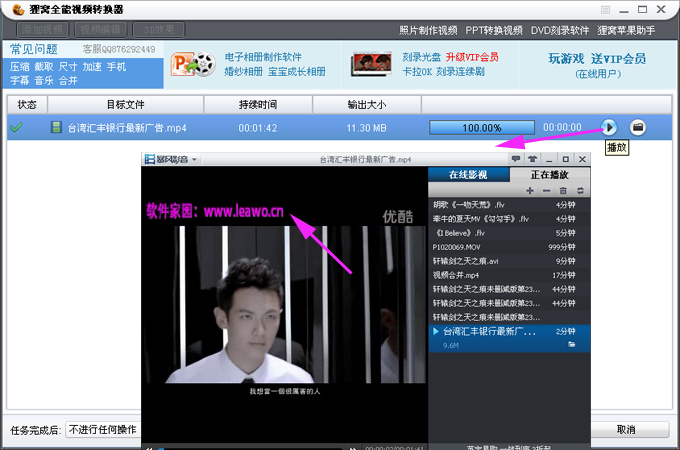Open 宝宝成长相册 link
Screen dimensions: 680x450
[297, 72]
